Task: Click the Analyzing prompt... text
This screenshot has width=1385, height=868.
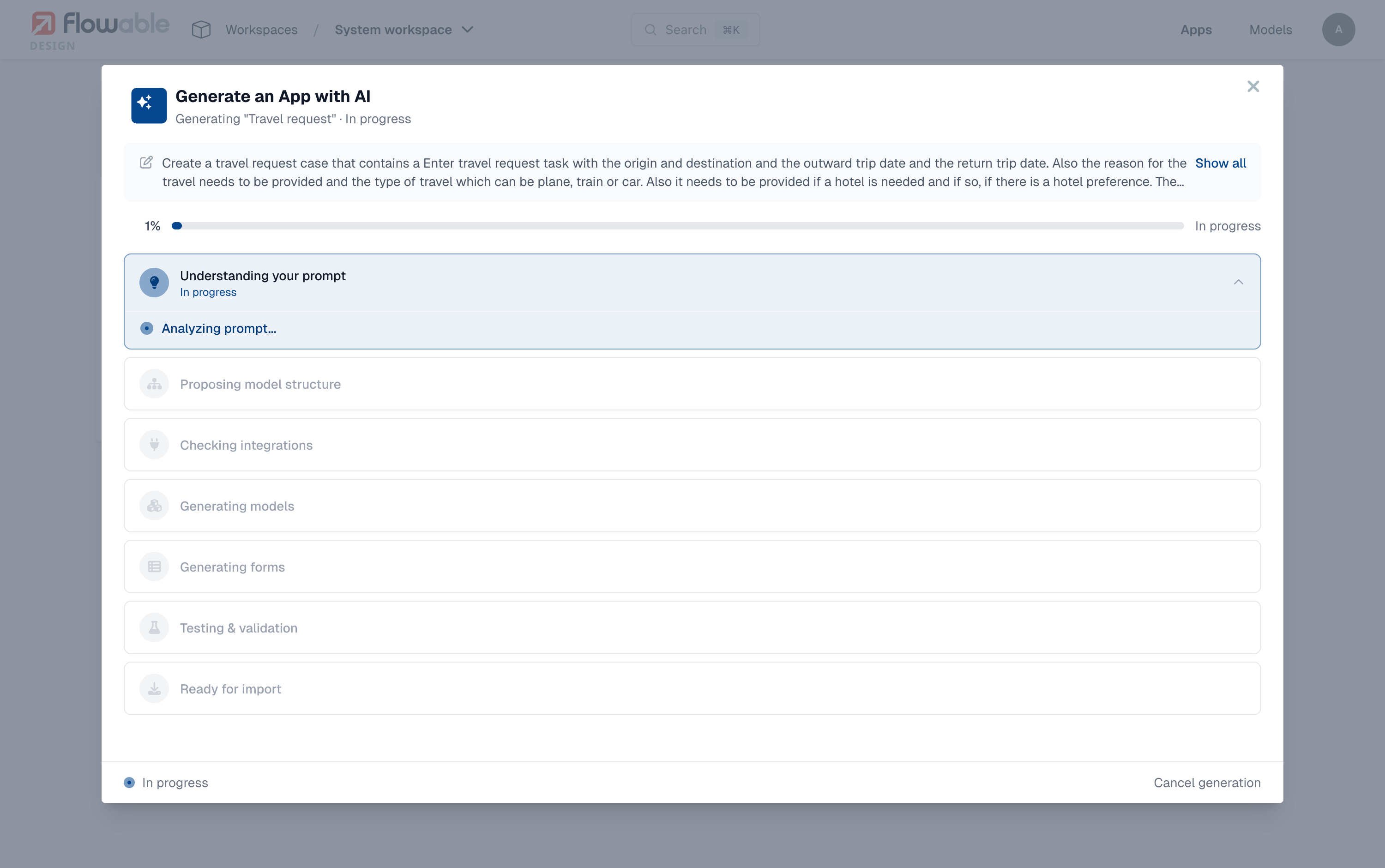Action: coord(219,328)
